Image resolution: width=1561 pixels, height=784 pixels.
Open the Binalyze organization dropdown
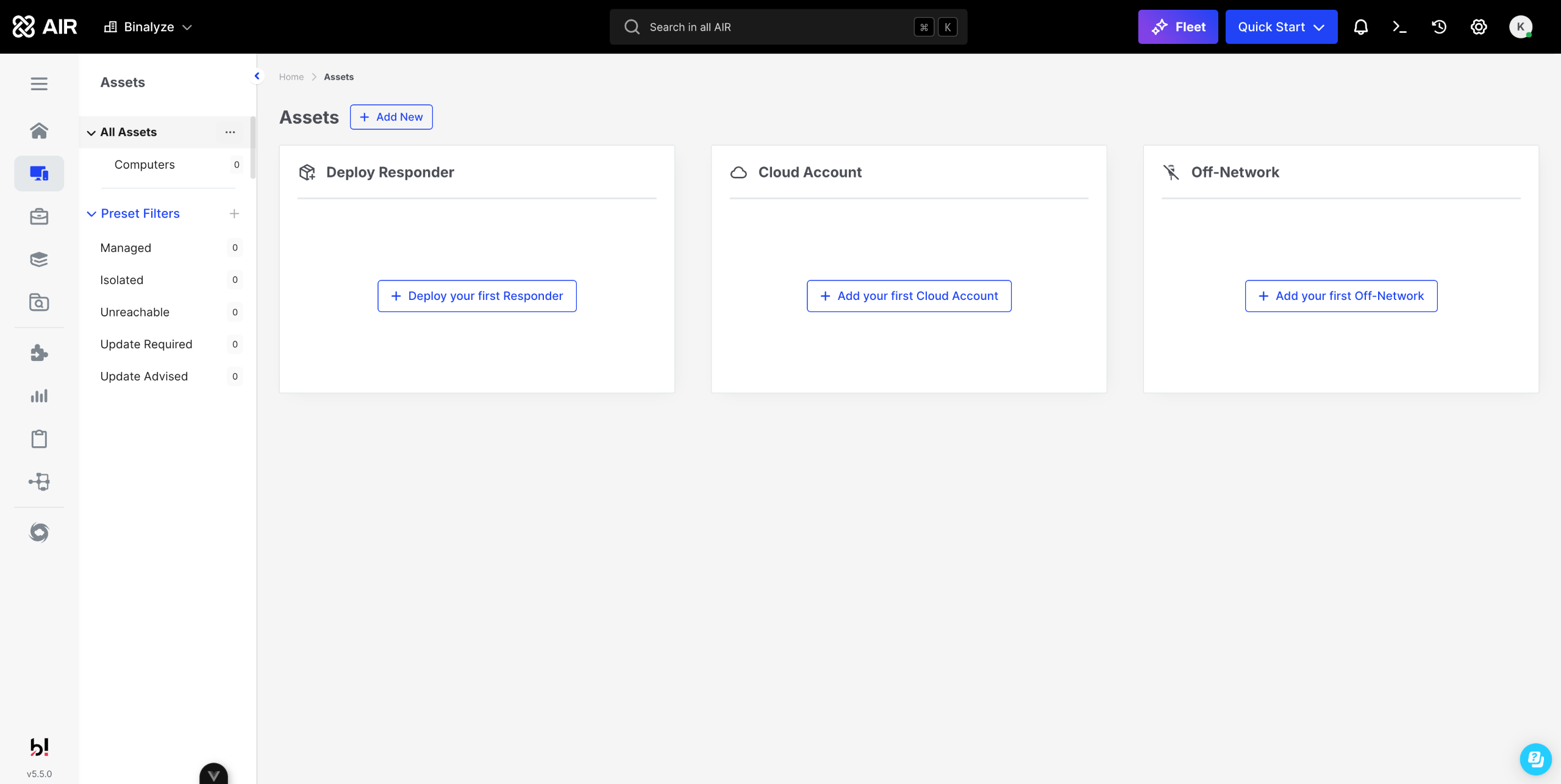coord(149,27)
